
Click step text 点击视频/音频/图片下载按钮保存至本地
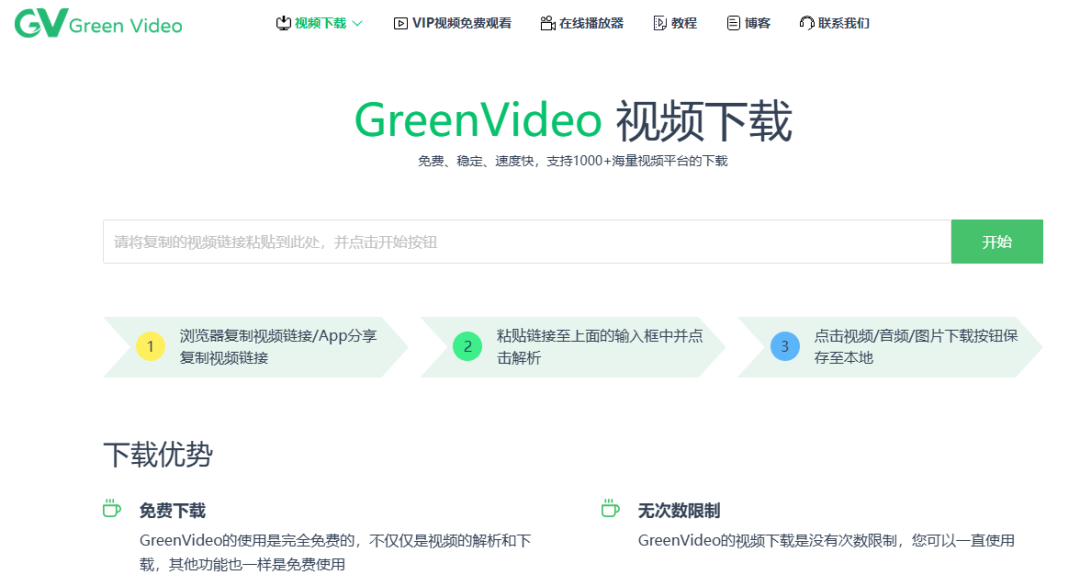[915, 346]
